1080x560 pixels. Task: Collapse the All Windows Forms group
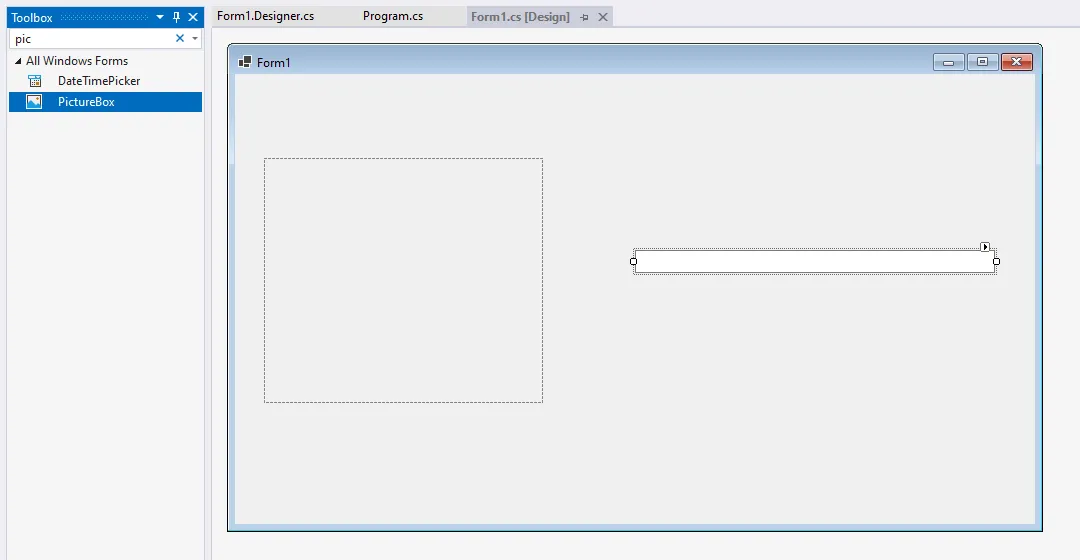(x=18, y=61)
